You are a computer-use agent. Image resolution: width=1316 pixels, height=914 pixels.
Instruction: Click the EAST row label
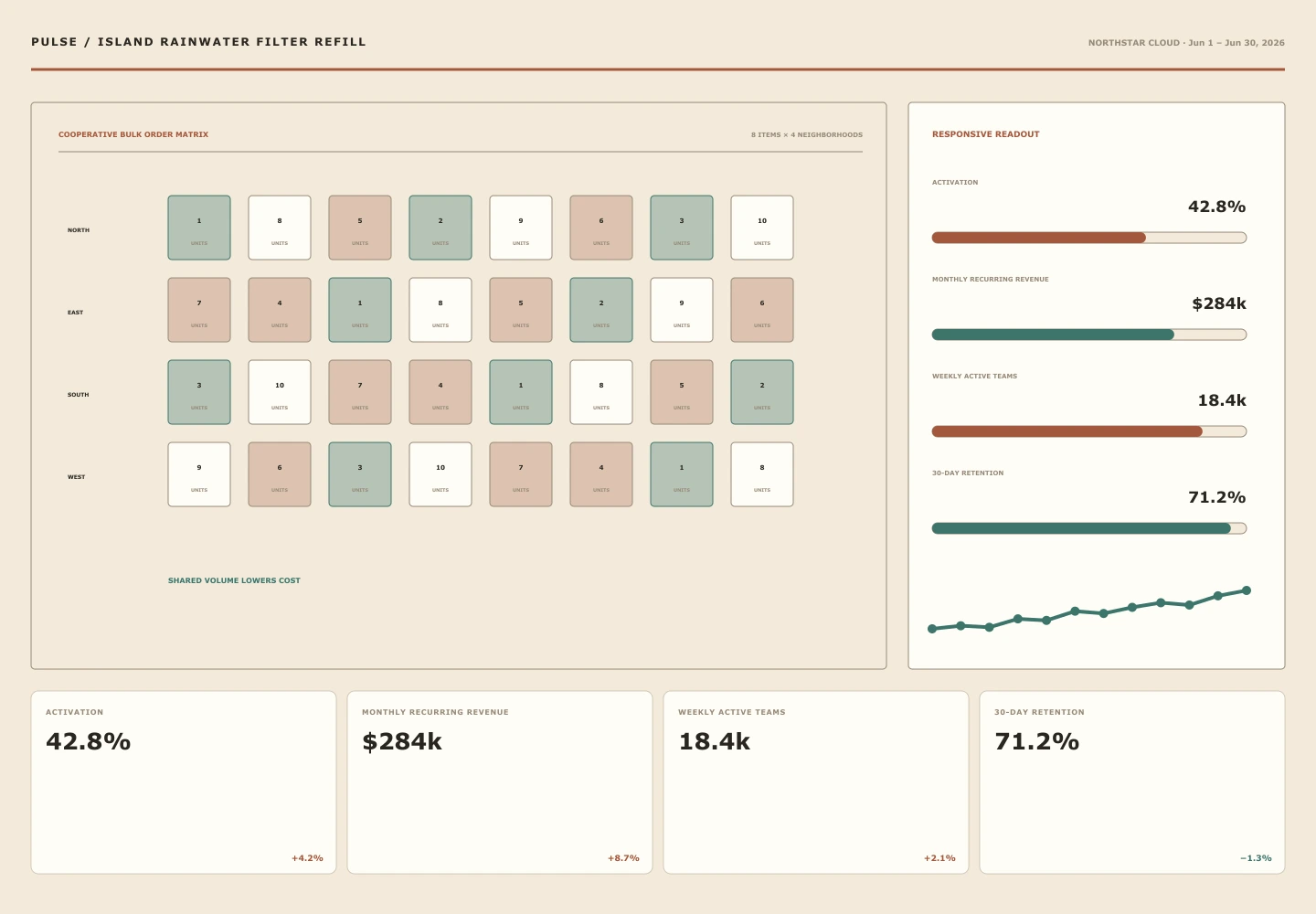[x=75, y=313]
